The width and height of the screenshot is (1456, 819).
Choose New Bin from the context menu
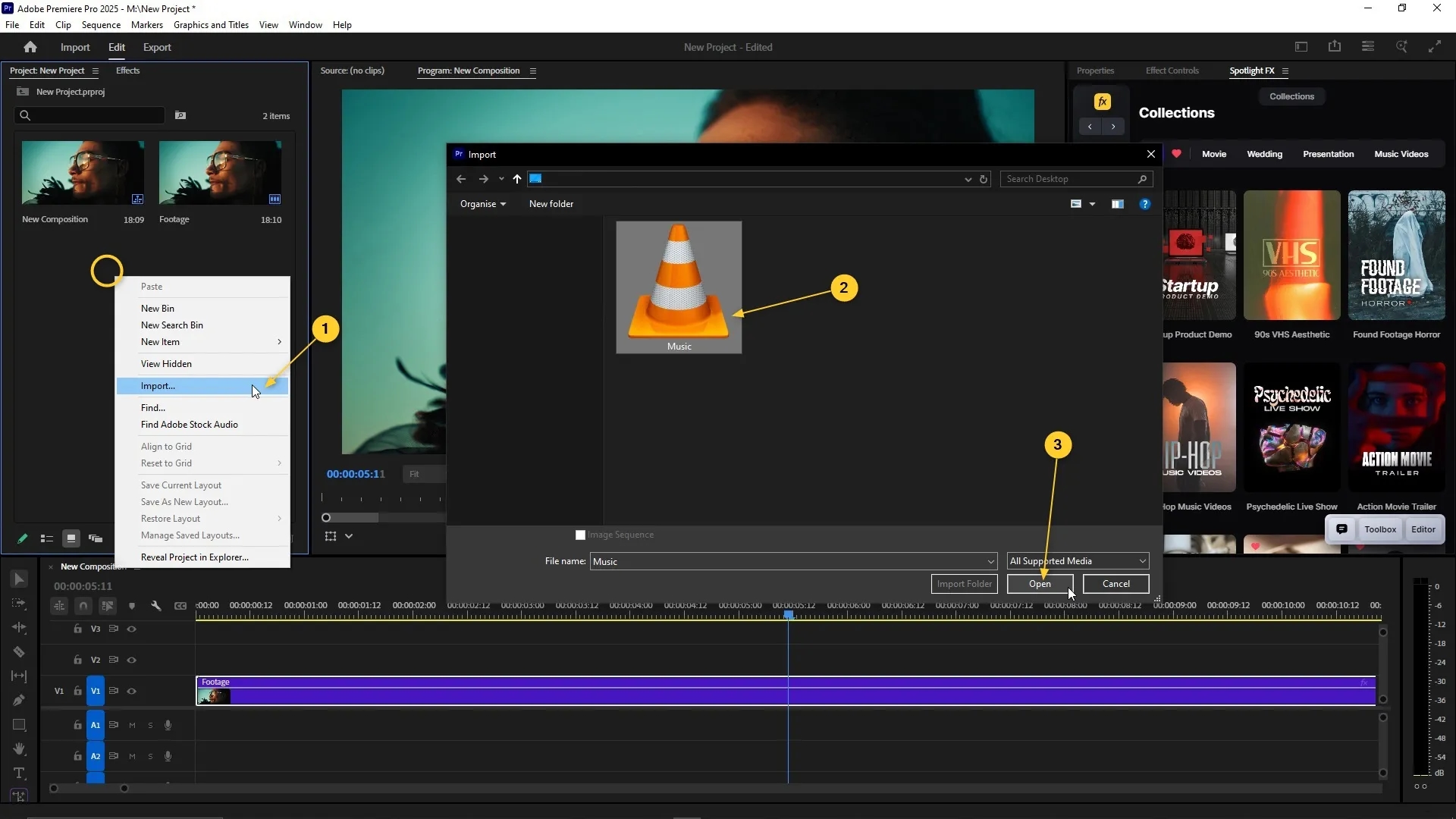[x=202, y=309]
